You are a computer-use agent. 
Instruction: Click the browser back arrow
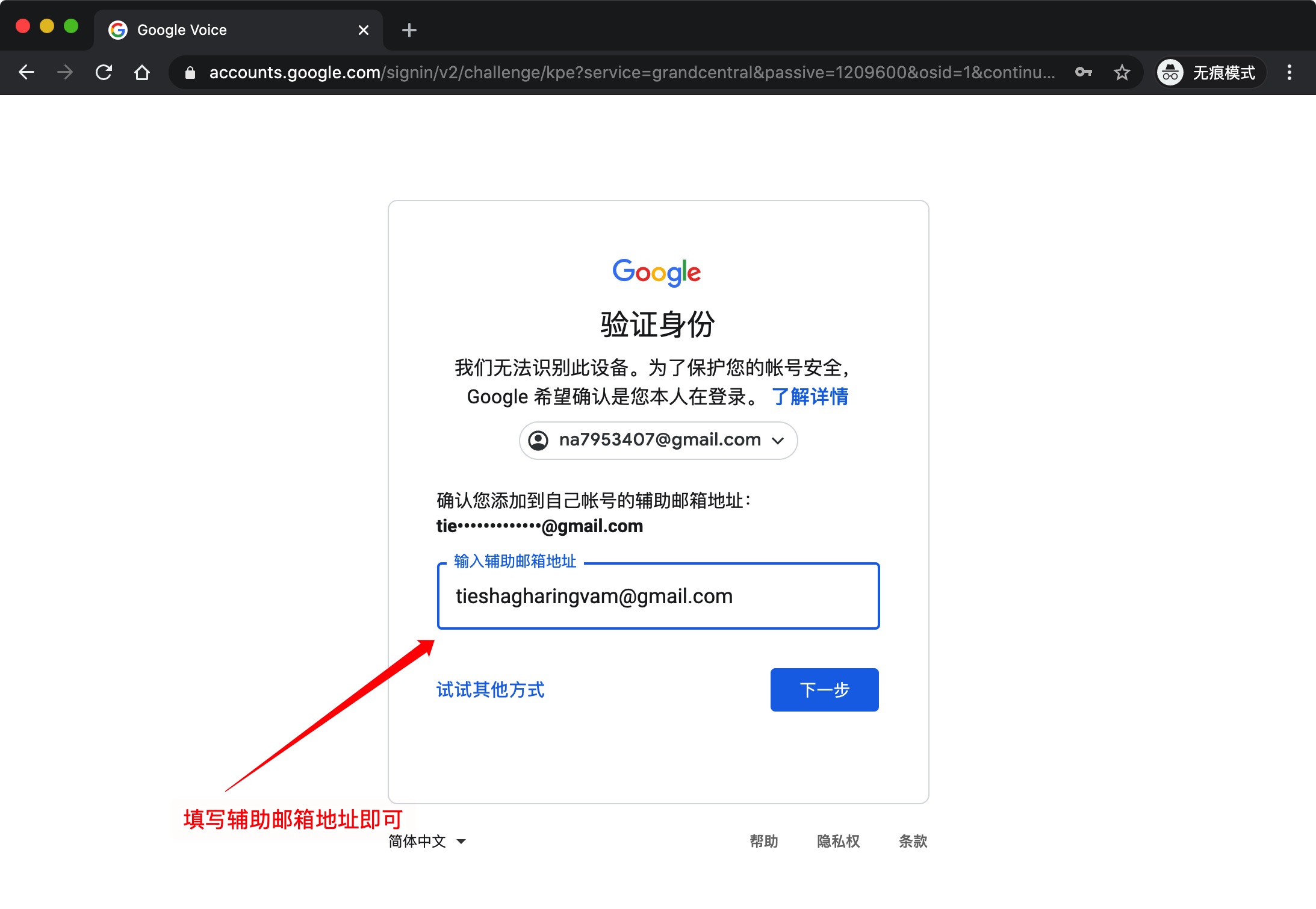pyautogui.click(x=26, y=73)
